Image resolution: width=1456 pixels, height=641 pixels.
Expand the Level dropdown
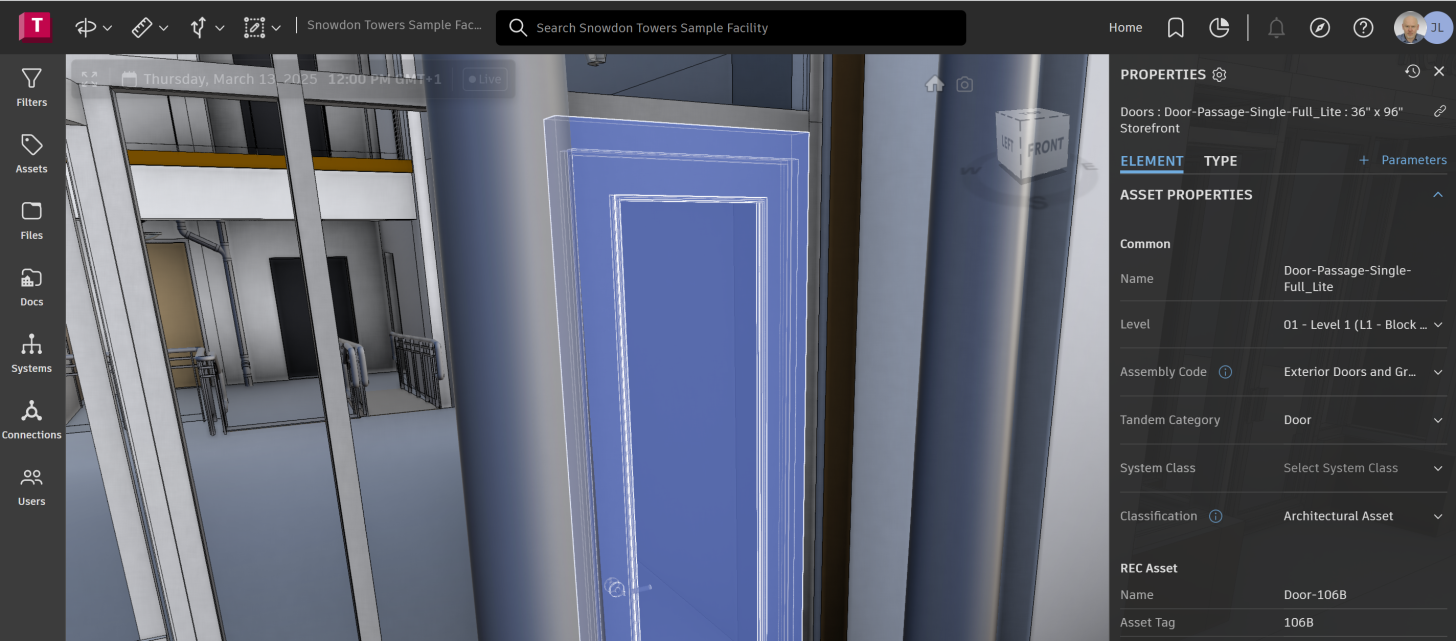pyautogui.click(x=1438, y=324)
